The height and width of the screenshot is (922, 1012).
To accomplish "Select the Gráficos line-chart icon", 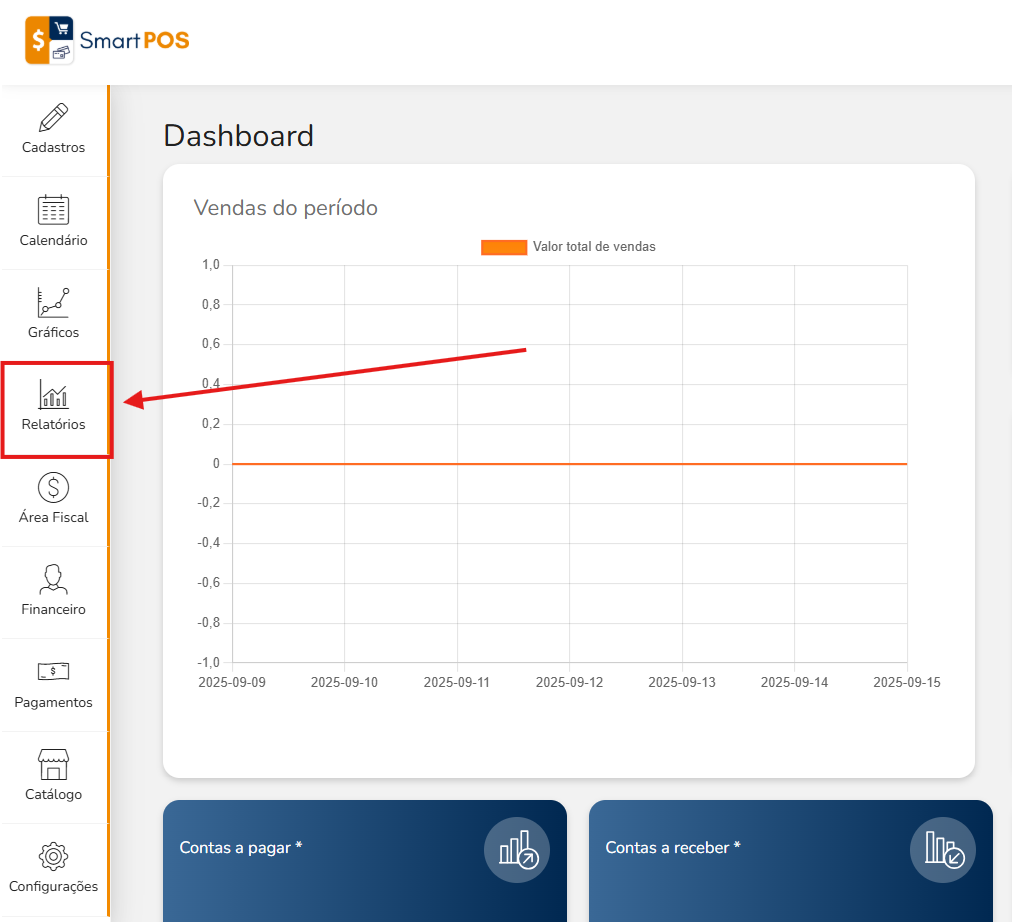I will click(54, 303).
